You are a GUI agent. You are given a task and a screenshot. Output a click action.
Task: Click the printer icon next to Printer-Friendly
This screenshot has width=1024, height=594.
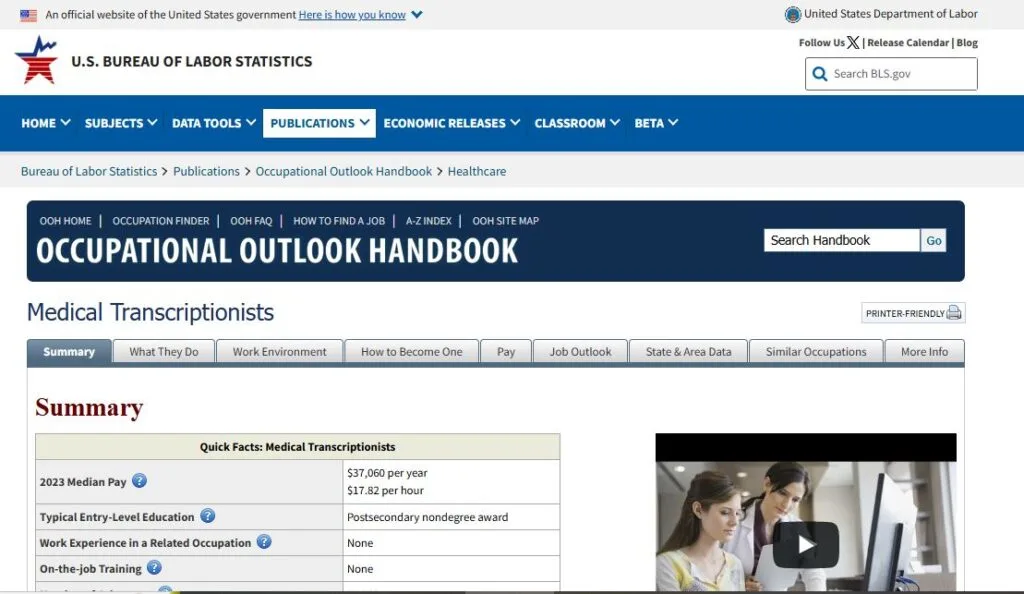click(x=954, y=313)
